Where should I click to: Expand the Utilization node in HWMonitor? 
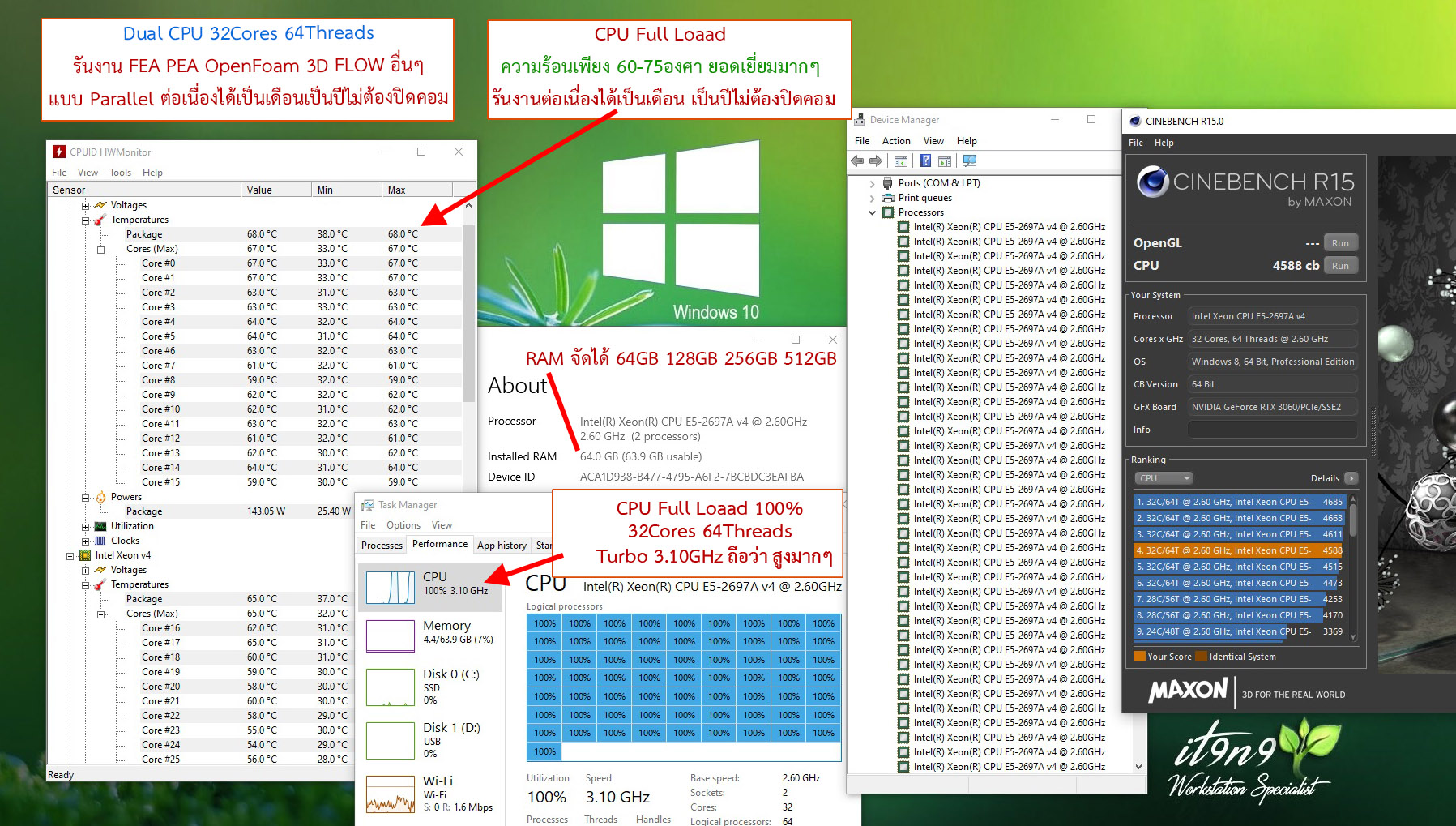click(86, 527)
